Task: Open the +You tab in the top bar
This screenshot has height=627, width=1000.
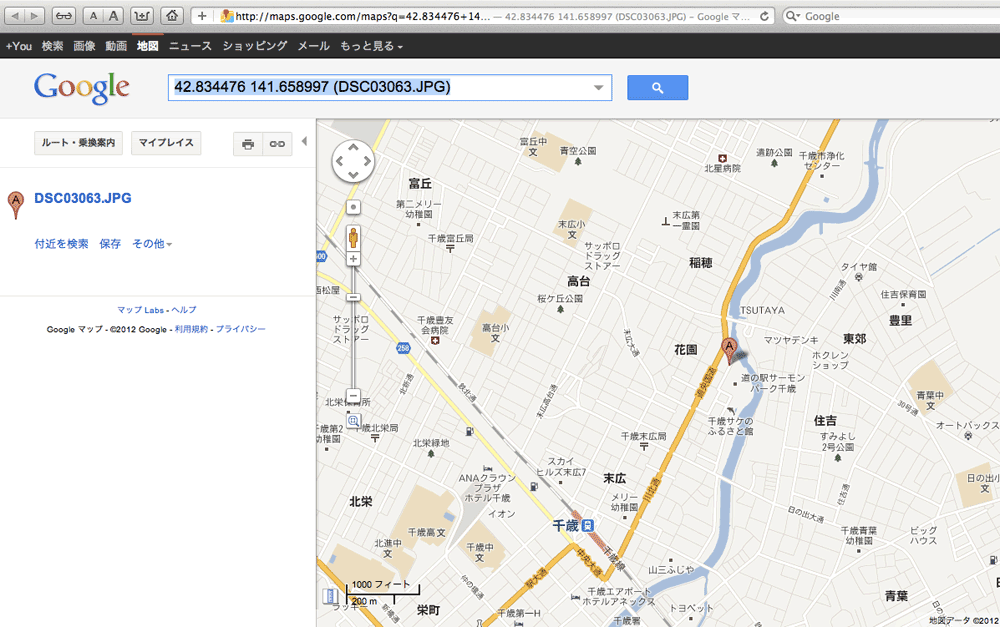Action: [18, 46]
